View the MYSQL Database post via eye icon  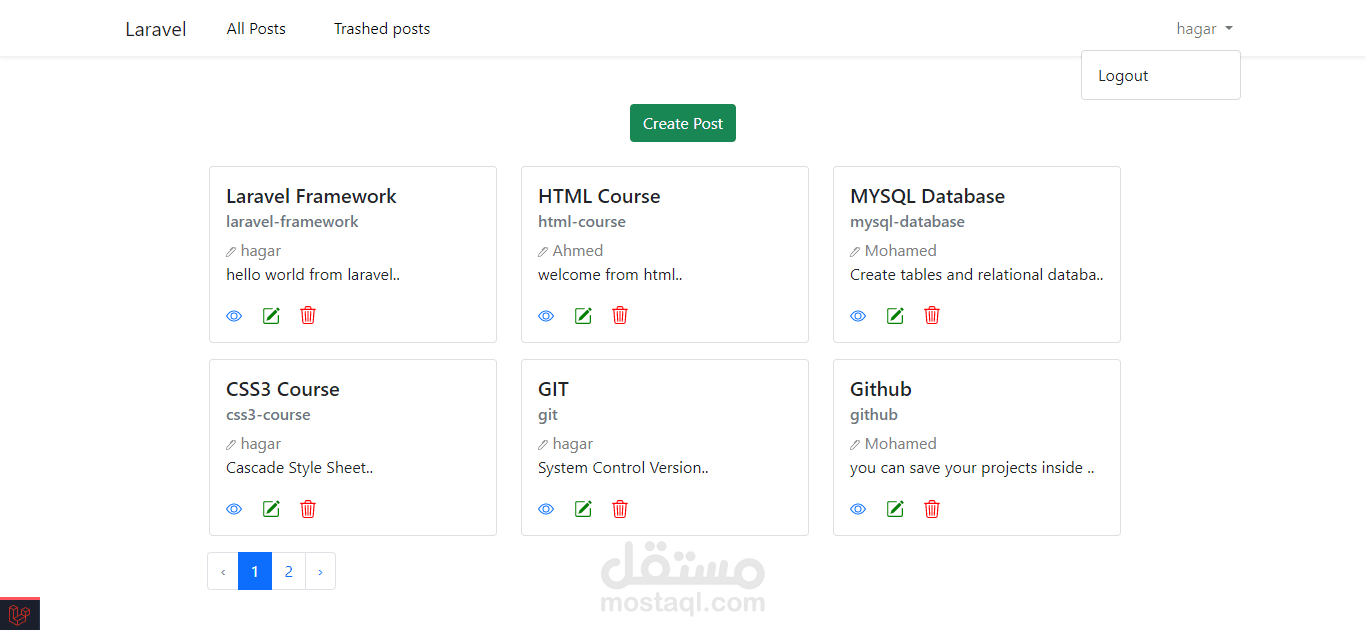pos(858,316)
